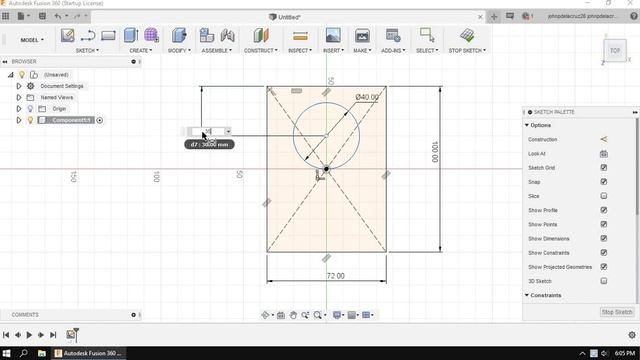Viewport: 640px width, 360px height.
Task: Open the SKETCH menu
Action: tap(87, 51)
